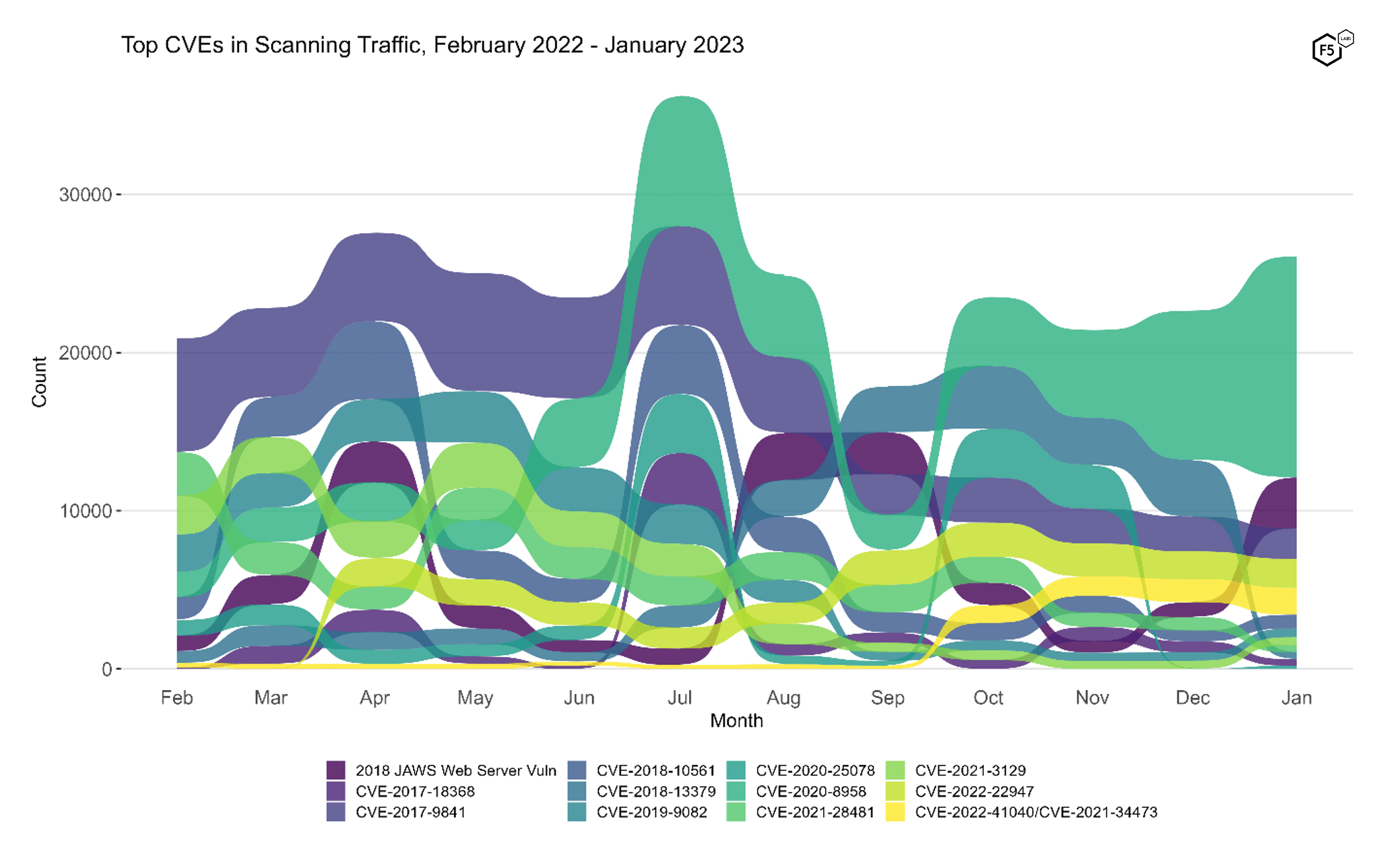The height and width of the screenshot is (868, 1389).
Task: Select the CVE-2022-22947 legend color square
Action: point(895,791)
